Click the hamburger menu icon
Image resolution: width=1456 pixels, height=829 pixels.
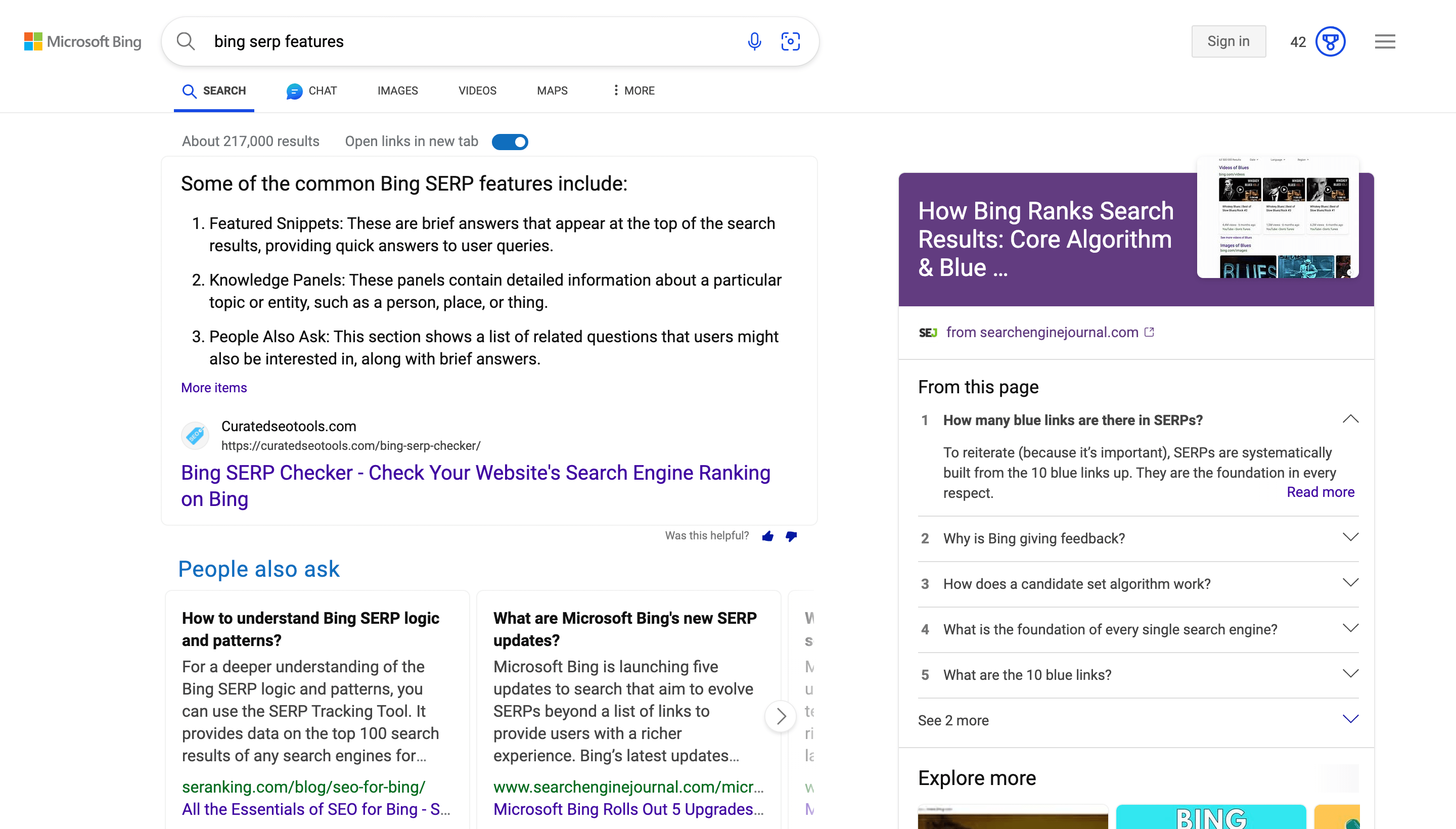pos(1383,41)
